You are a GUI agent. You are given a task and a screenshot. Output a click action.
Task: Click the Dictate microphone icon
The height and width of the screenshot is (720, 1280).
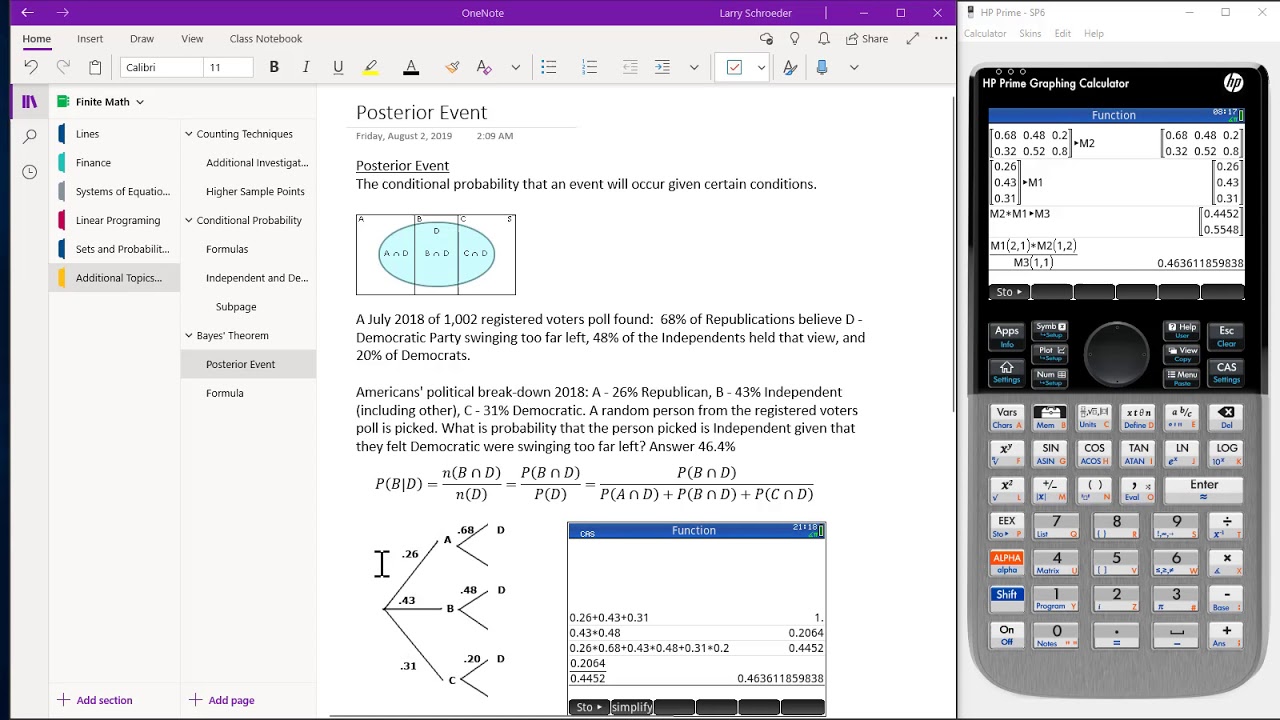[x=822, y=67]
